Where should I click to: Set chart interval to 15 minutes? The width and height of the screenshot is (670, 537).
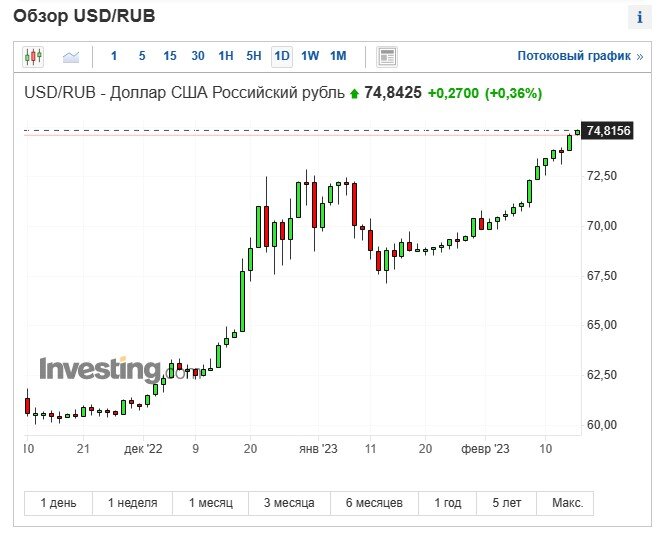point(170,56)
